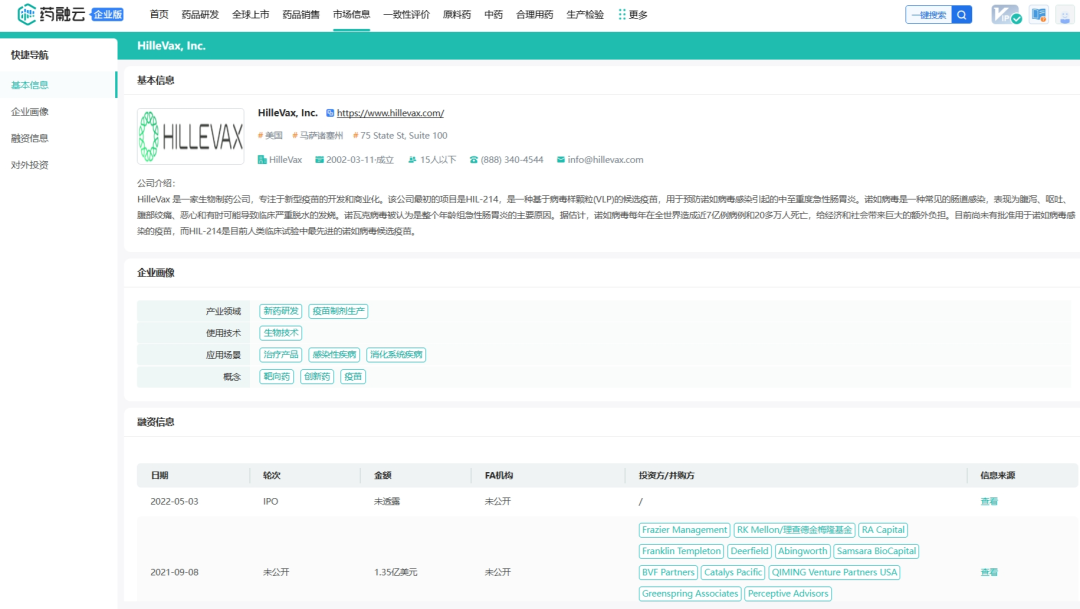Click the book guide icon in header
This screenshot has width=1080, height=609.
(x=1038, y=15)
